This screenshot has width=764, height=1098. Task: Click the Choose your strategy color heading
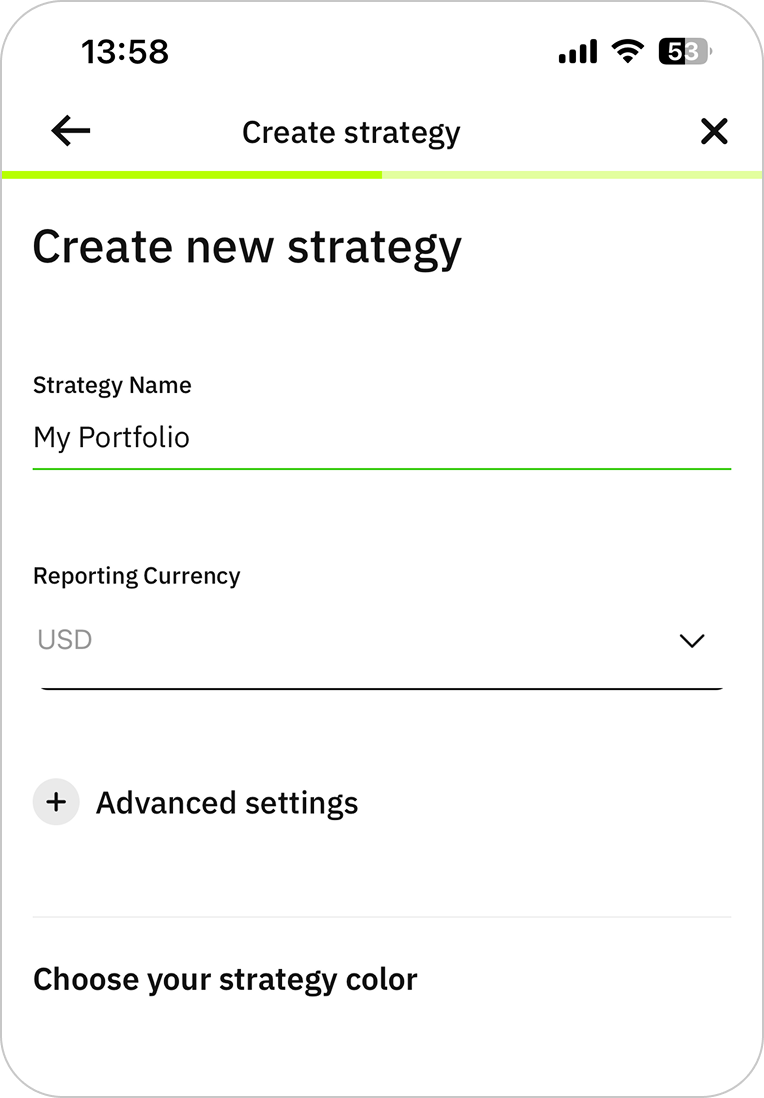pos(225,979)
